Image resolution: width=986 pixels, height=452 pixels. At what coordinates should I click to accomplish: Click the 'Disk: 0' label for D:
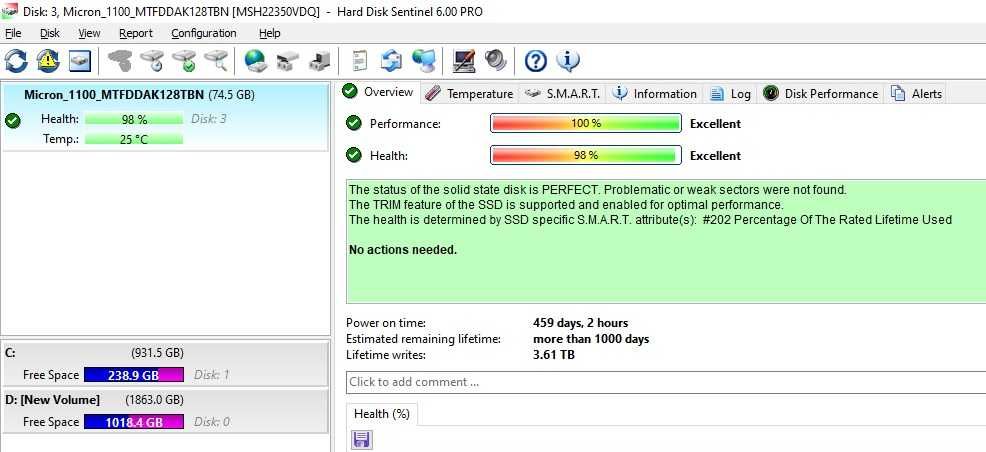pyautogui.click(x=211, y=422)
